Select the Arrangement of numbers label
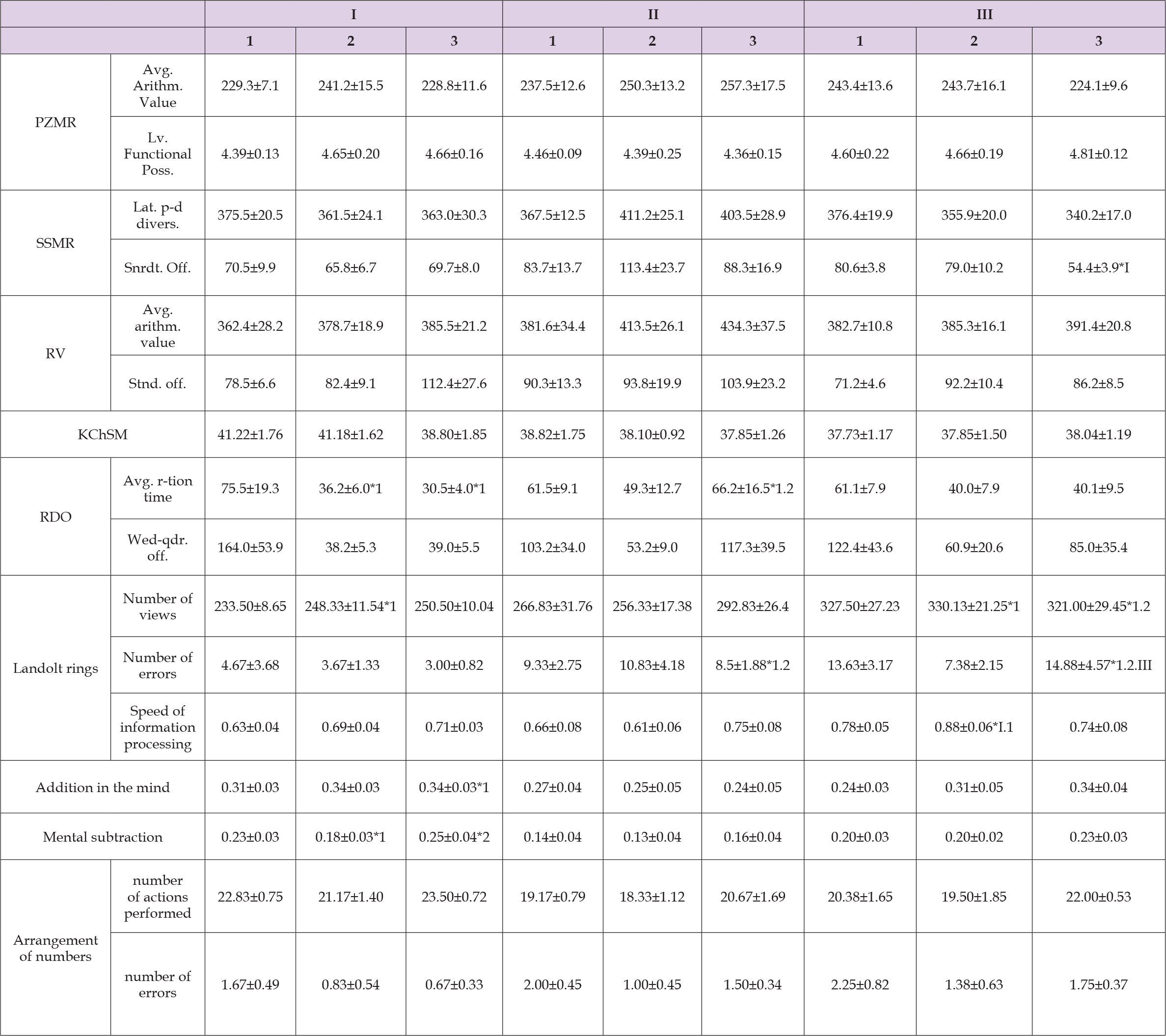The width and height of the screenshot is (1166, 1036). (55, 948)
